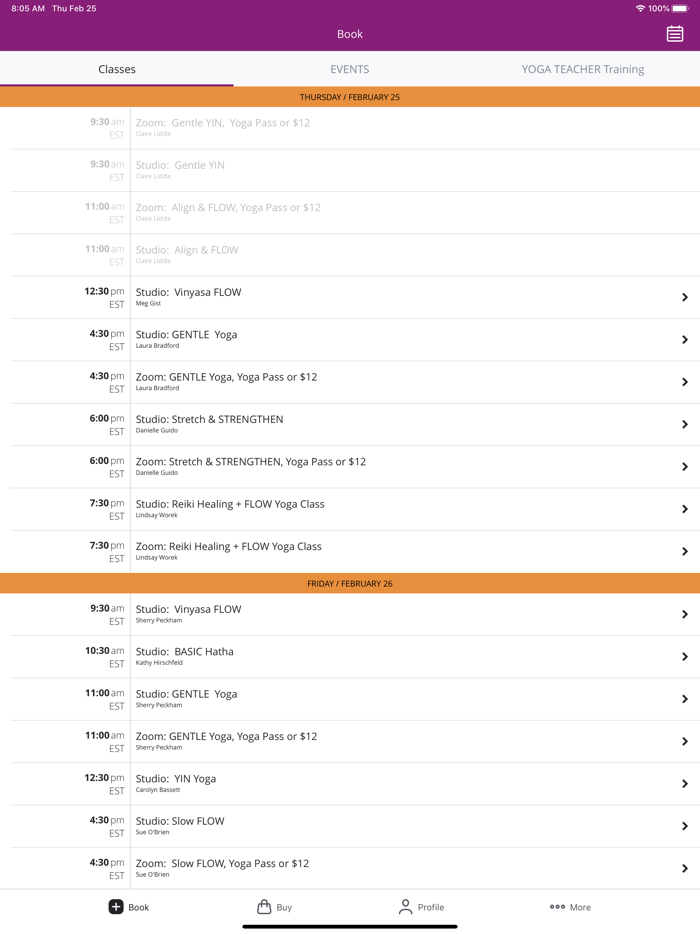Tap the Book plus icon
Screen dimensions: 700x934
point(116,907)
